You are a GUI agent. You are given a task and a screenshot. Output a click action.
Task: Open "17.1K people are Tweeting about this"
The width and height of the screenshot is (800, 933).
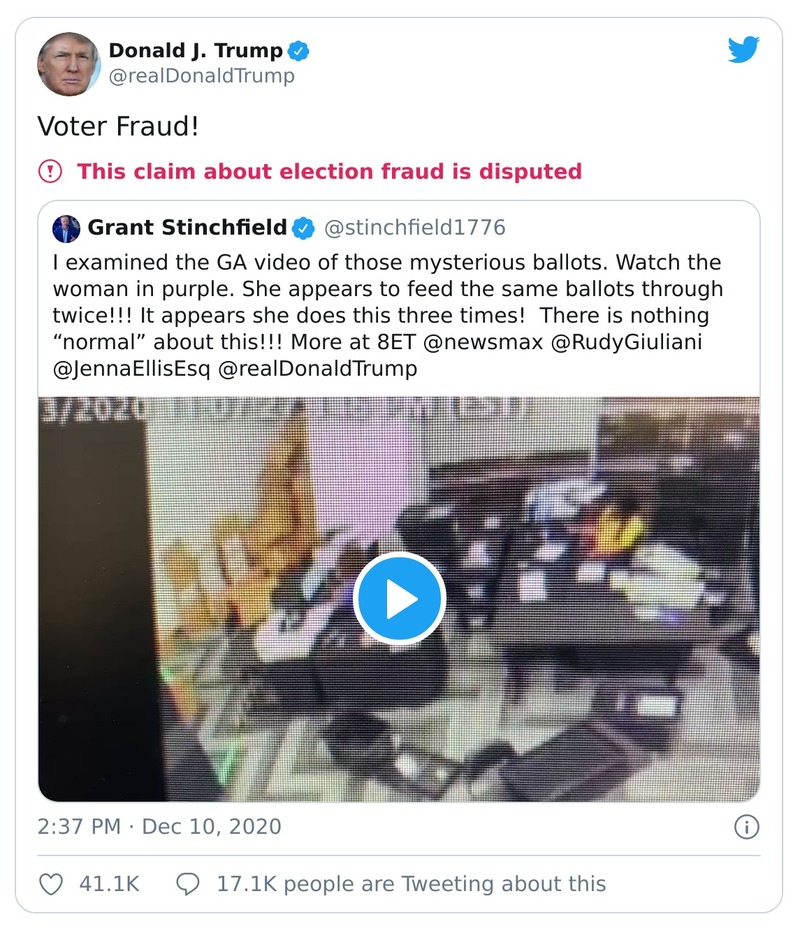click(411, 883)
